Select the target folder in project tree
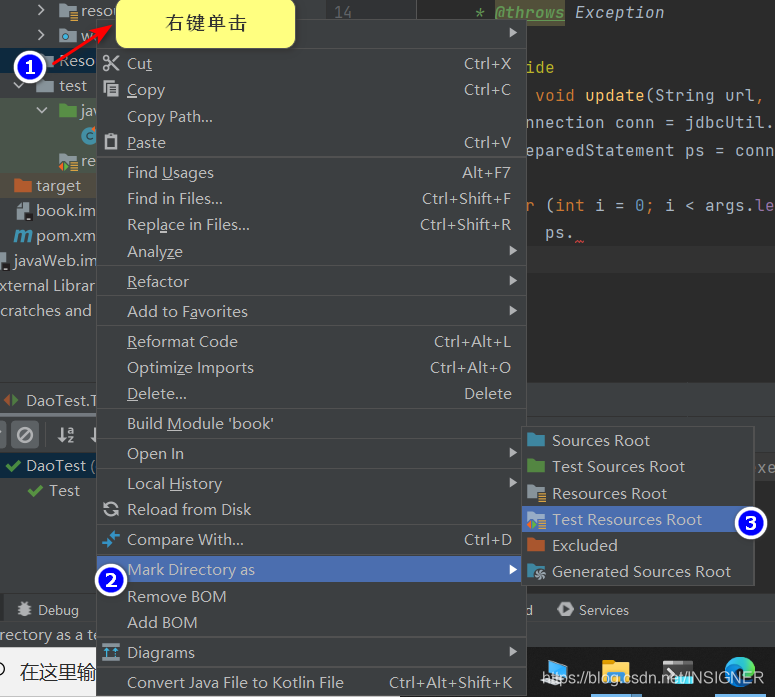Viewport: 775px width, 697px height. 48,185
